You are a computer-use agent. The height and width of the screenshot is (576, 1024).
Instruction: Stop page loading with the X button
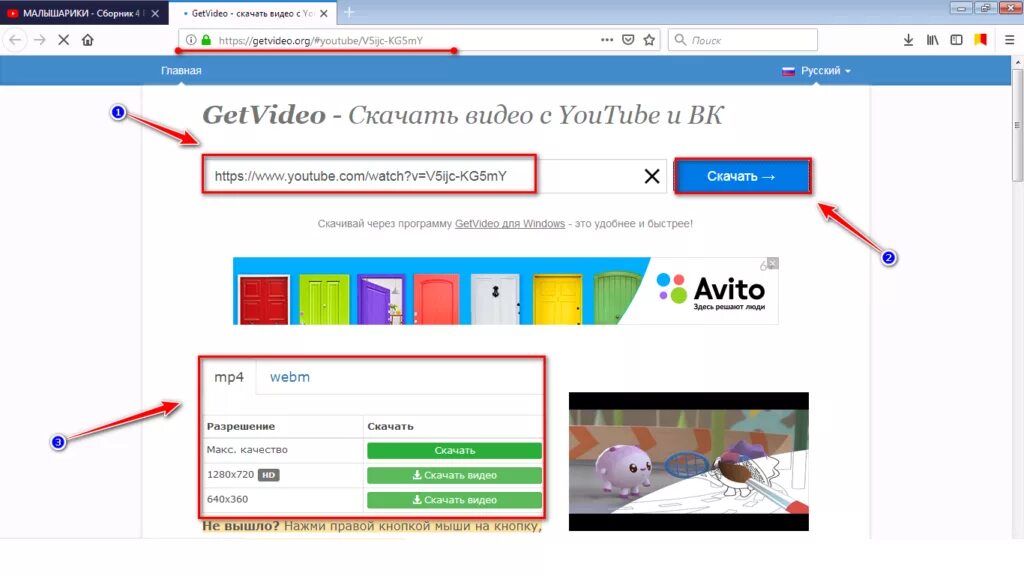(63, 40)
